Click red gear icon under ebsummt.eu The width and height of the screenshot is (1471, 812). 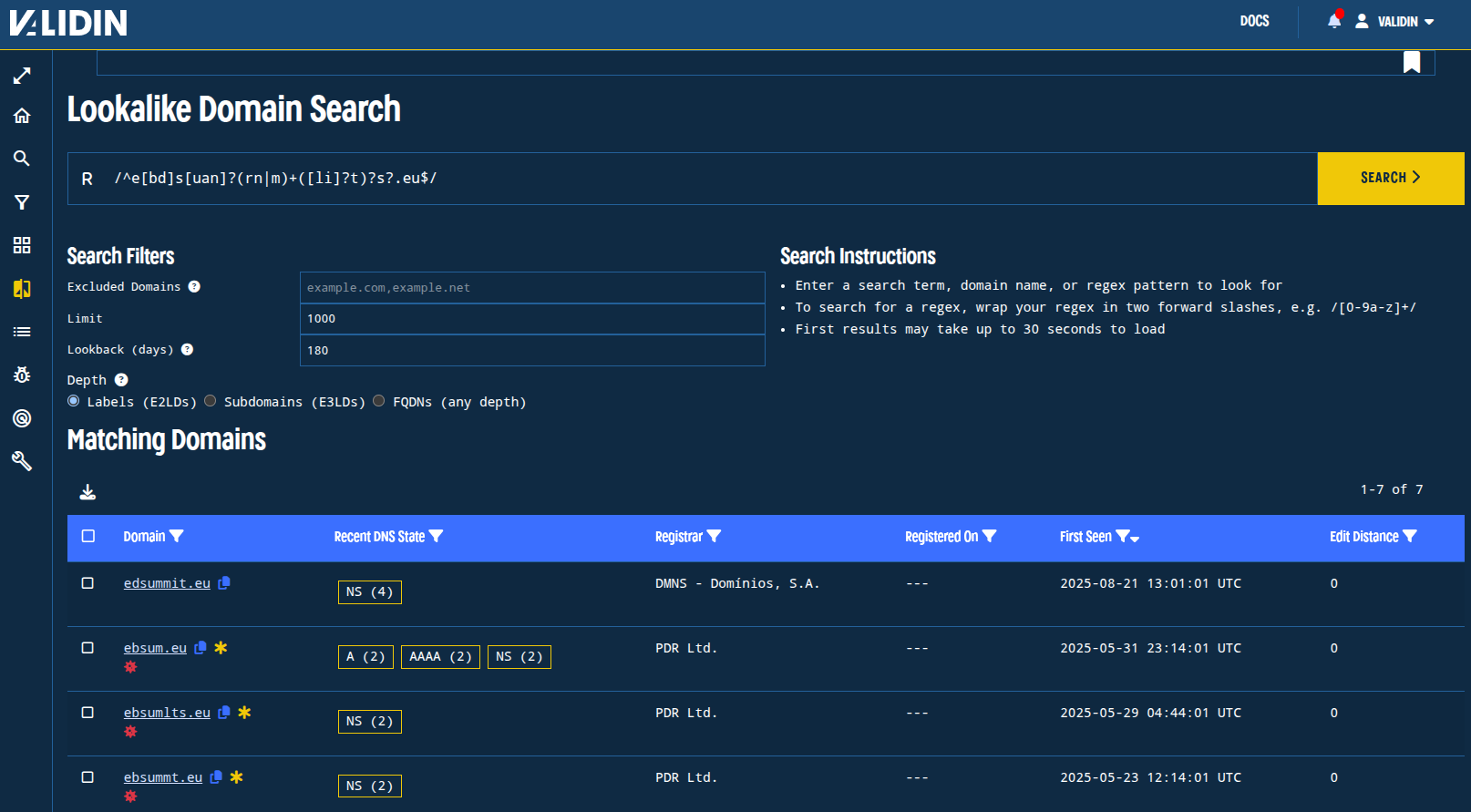tap(130, 797)
